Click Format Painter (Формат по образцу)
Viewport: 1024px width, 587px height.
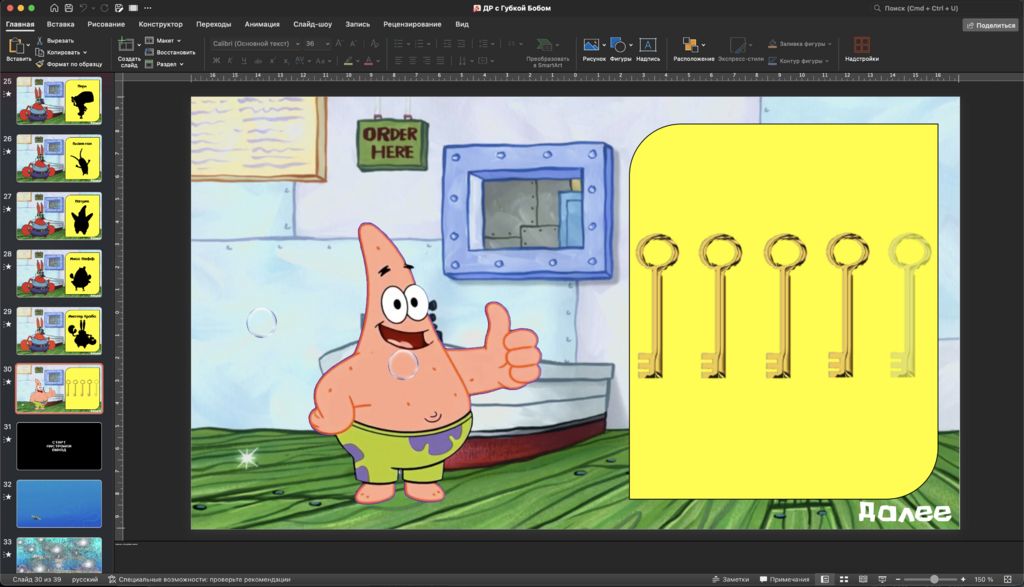tap(69, 64)
